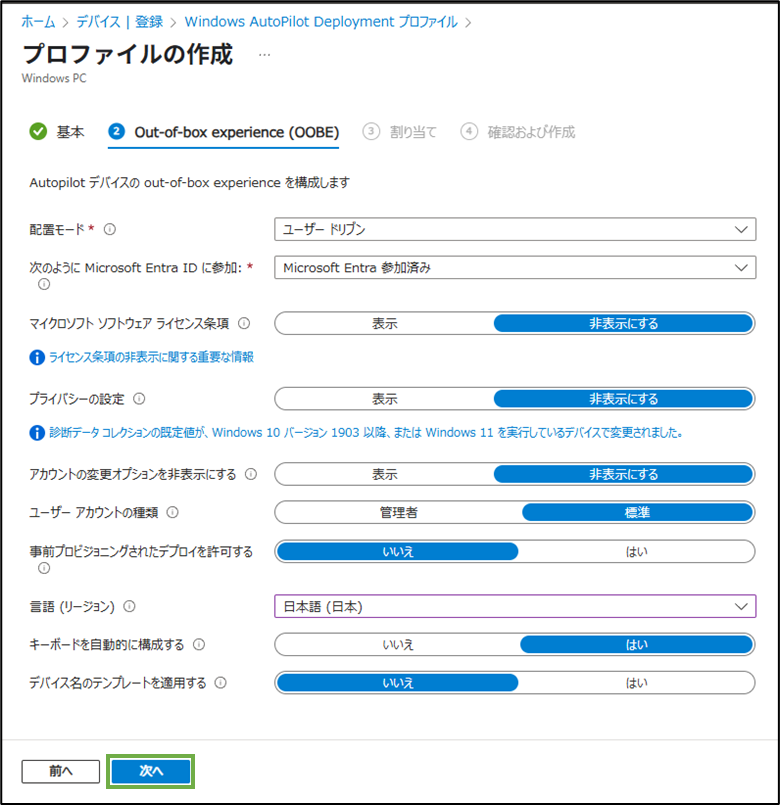Screen dimensions: 780x805
Task: Click info icon under Microsoft Entra ID に参加 label
Action: [x=44, y=284]
